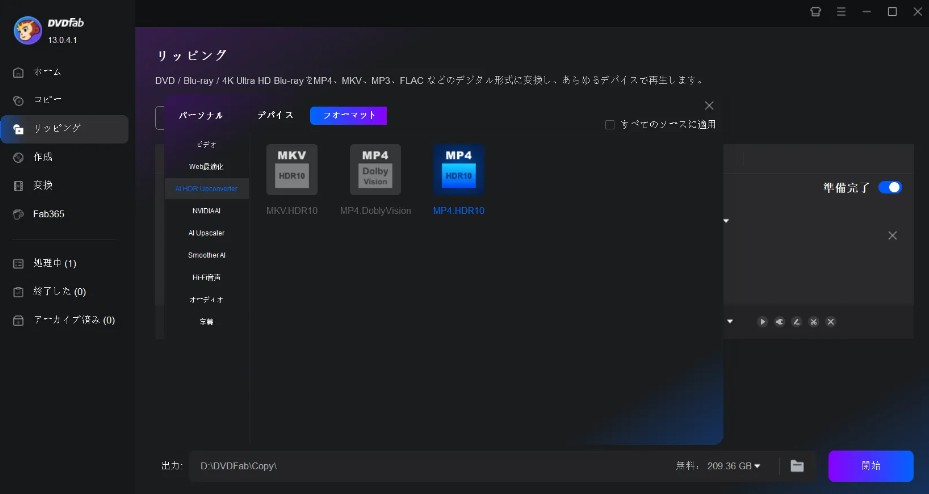
Task: Choose Hi-Fi音声 category
Action: click(x=207, y=277)
